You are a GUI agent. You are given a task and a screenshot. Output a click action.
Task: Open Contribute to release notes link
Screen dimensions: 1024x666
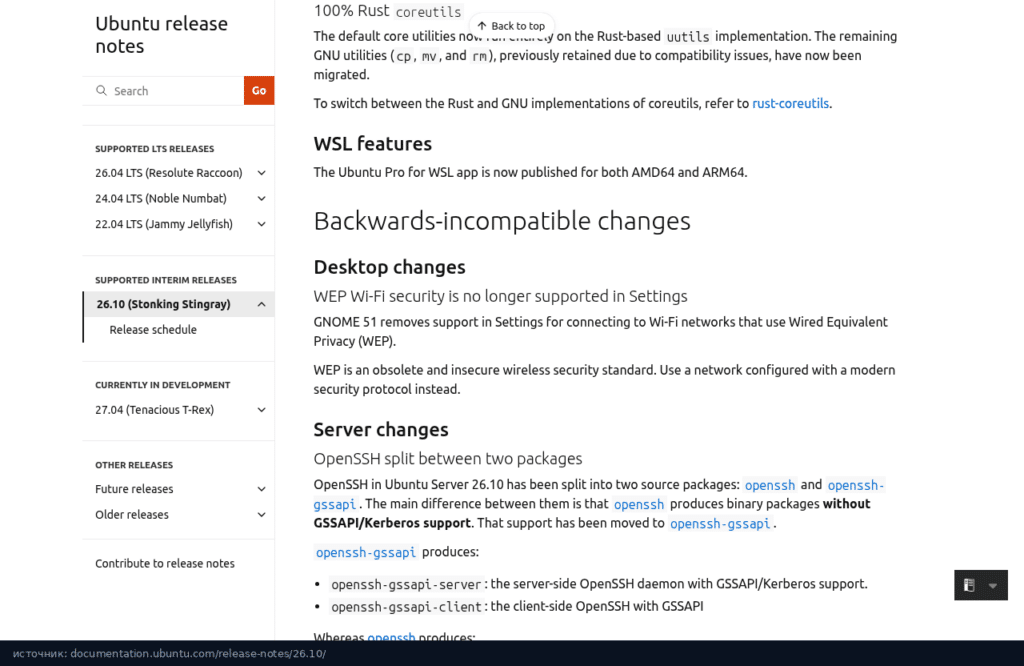click(165, 563)
